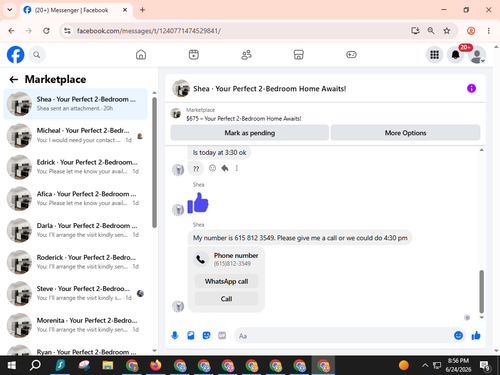The height and width of the screenshot is (375, 500).
Task: Open Shea conversation in list
Action: click(75, 104)
